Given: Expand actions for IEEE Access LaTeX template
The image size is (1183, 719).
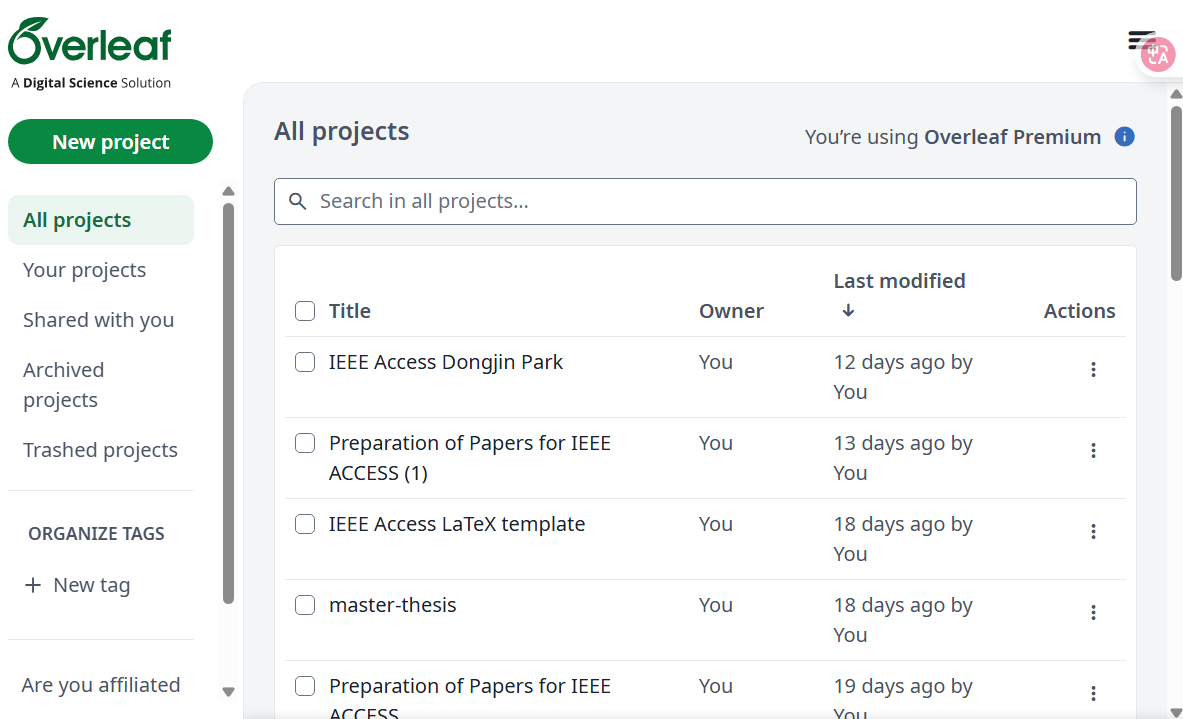Looking at the screenshot, I should (x=1093, y=531).
